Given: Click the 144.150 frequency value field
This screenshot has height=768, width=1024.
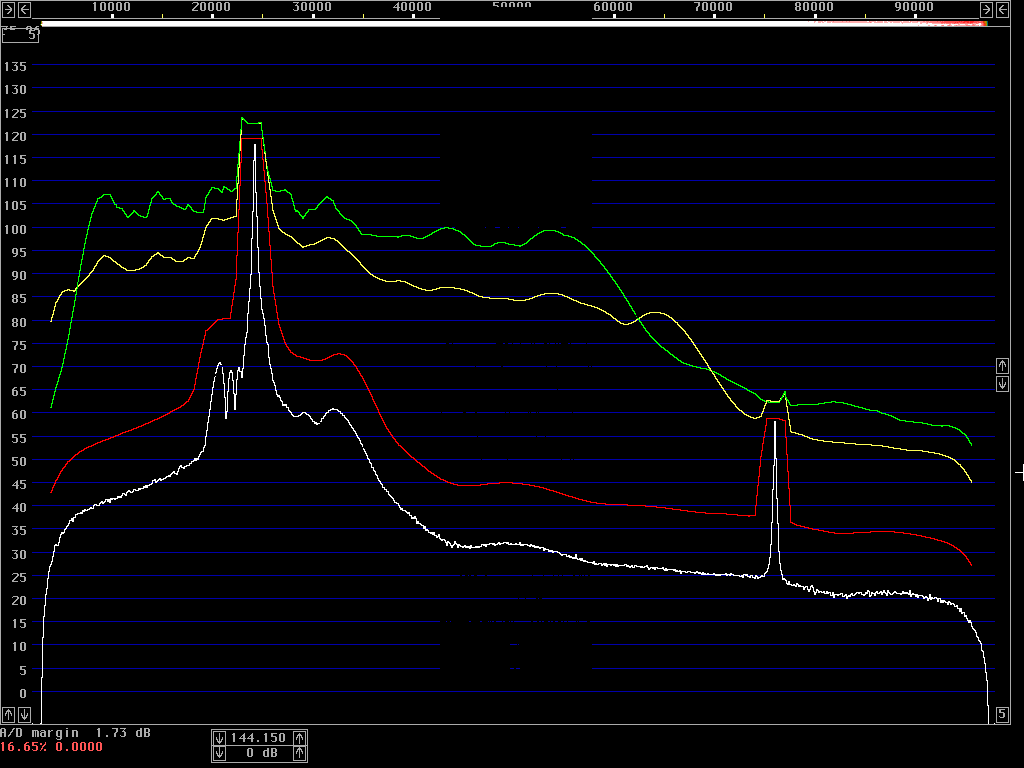Looking at the screenshot, I should coord(259,738).
